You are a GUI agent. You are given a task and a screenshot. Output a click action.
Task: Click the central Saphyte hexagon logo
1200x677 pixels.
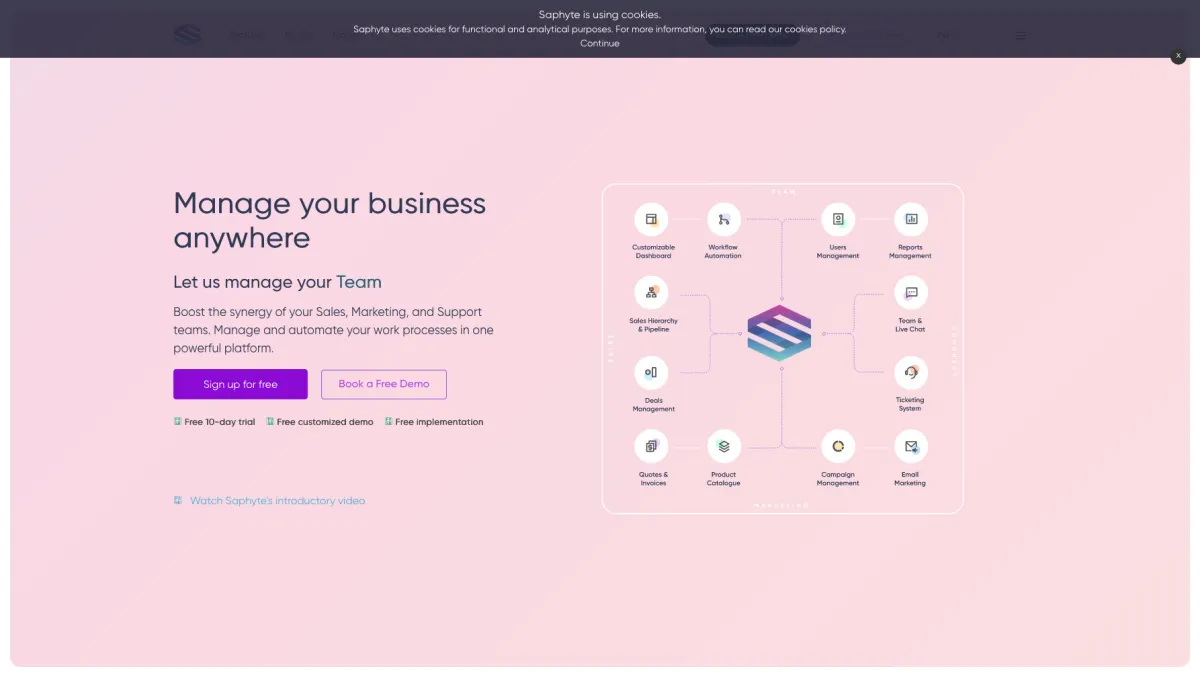tap(780, 333)
